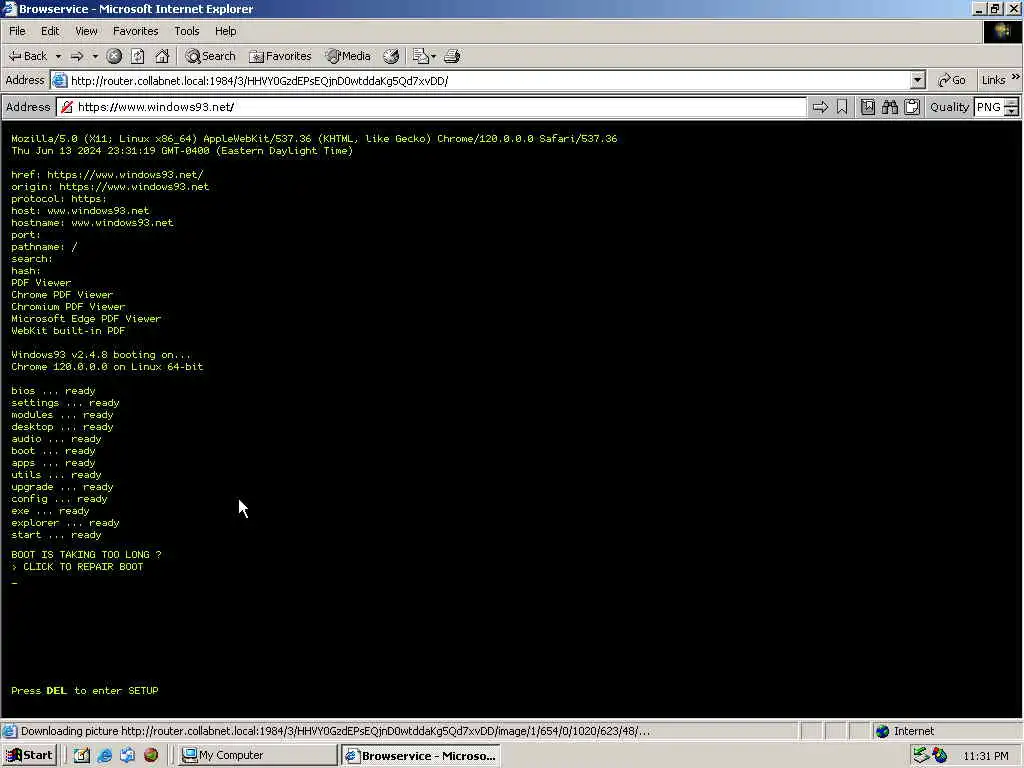The height and width of the screenshot is (768, 1024).
Task: Expand the IE address bar dropdown
Action: coord(918,80)
